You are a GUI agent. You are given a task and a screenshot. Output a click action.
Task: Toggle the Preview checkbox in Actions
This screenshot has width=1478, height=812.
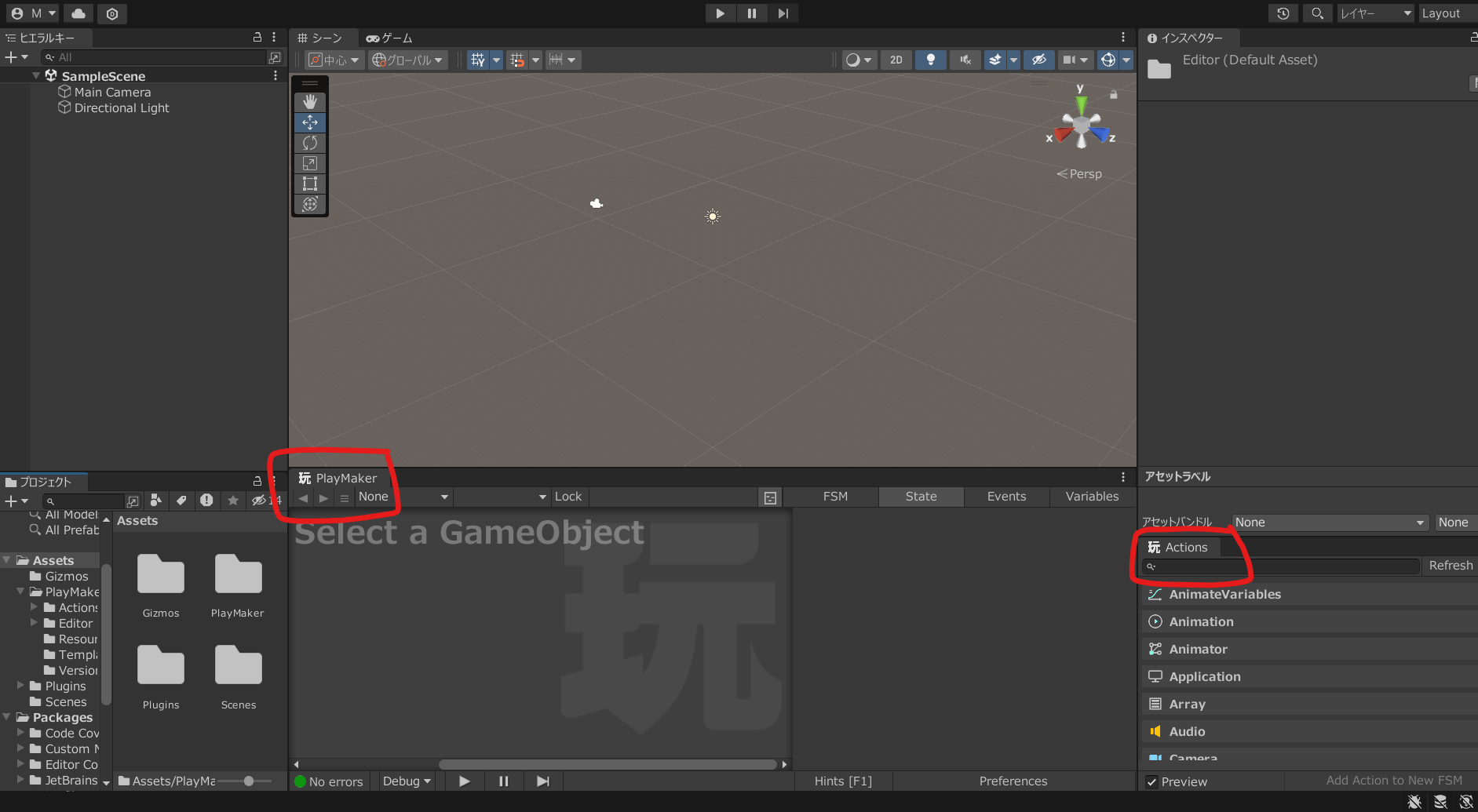[x=1151, y=782]
